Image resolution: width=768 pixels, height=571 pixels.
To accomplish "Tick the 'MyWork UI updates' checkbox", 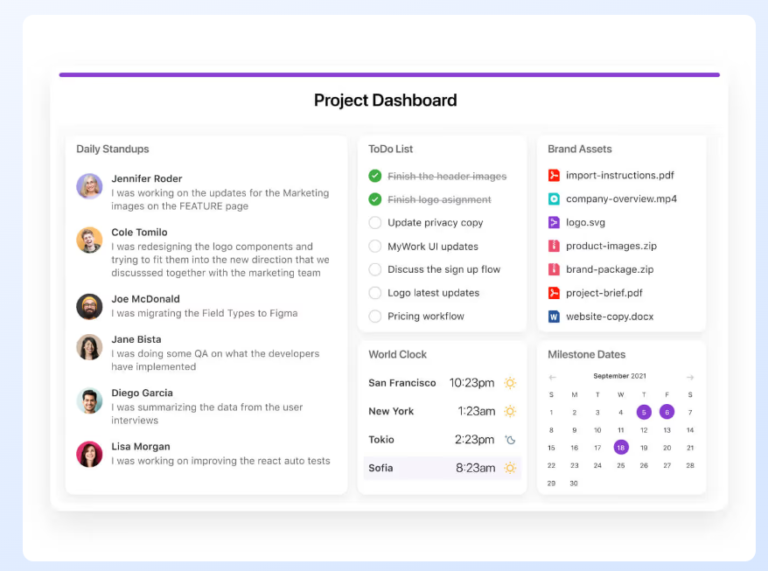I will pos(375,246).
